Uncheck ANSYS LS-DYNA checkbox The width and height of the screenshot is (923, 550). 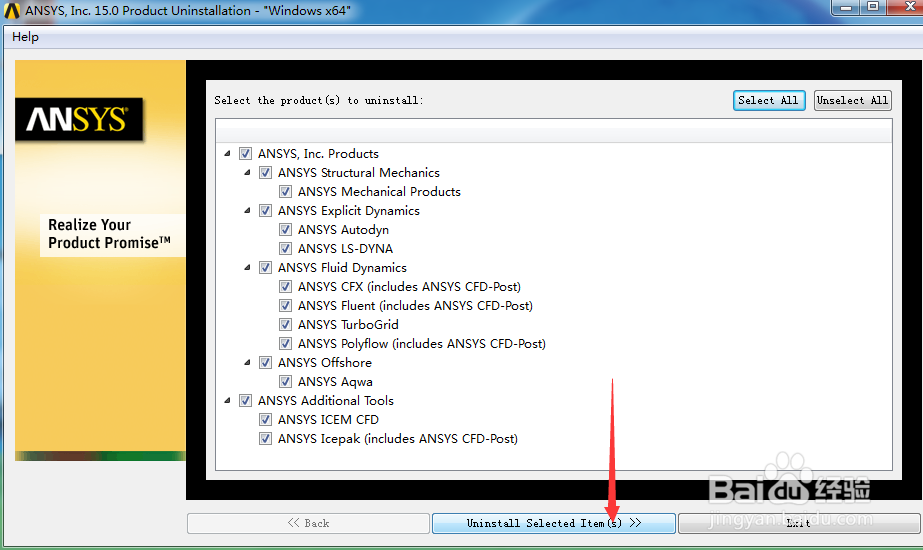pos(285,249)
